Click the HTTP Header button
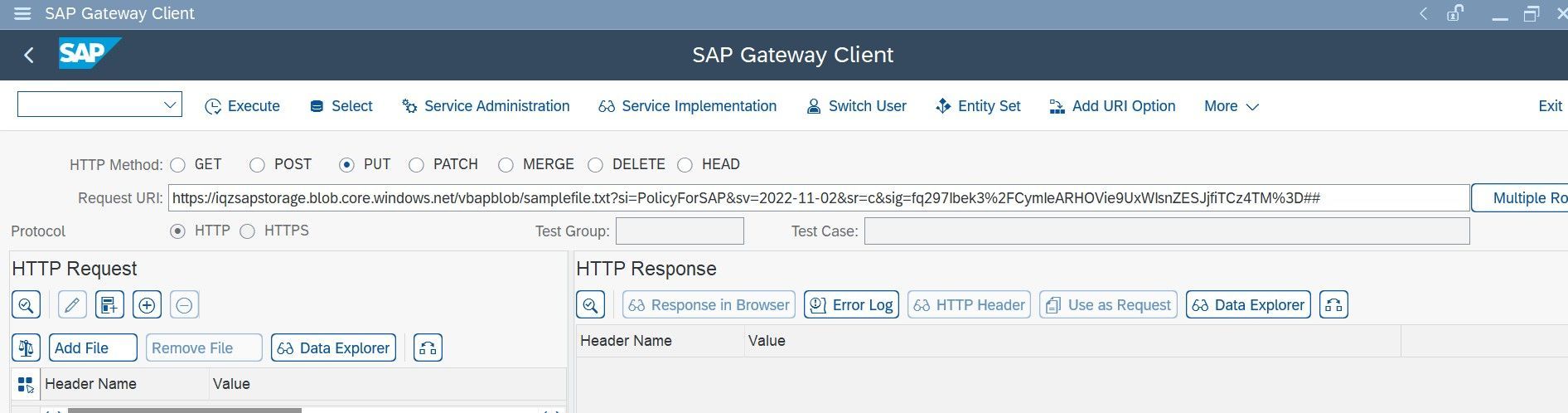The image size is (1568, 413). [969, 305]
